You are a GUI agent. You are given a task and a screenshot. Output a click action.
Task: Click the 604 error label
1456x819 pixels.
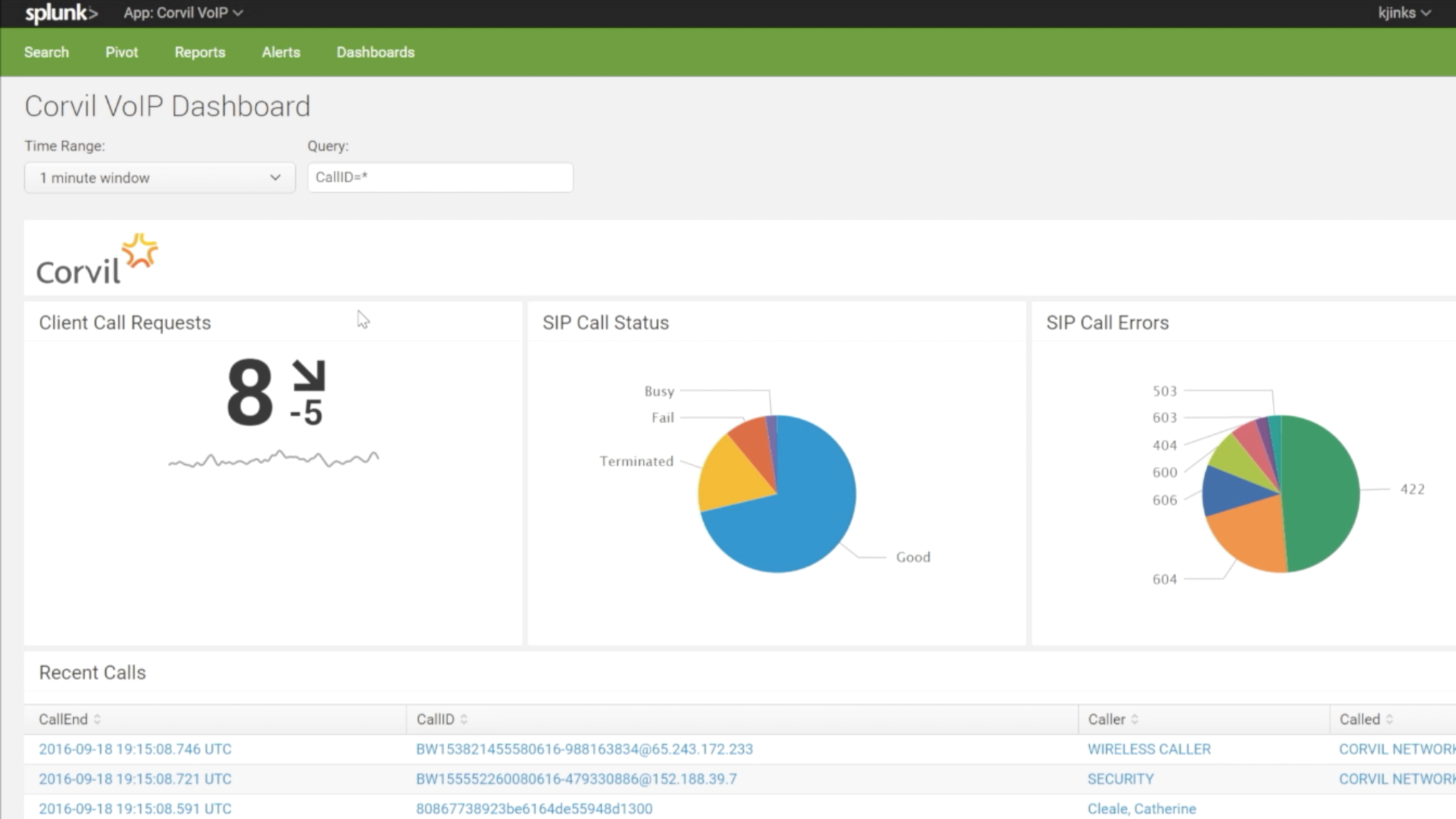1164,579
